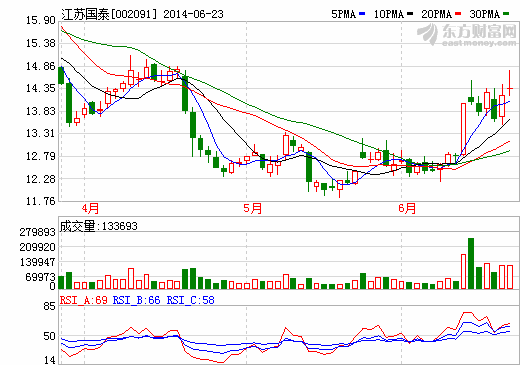Click the 5月 month marker
The height and width of the screenshot is (365, 520).
pos(253,209)
